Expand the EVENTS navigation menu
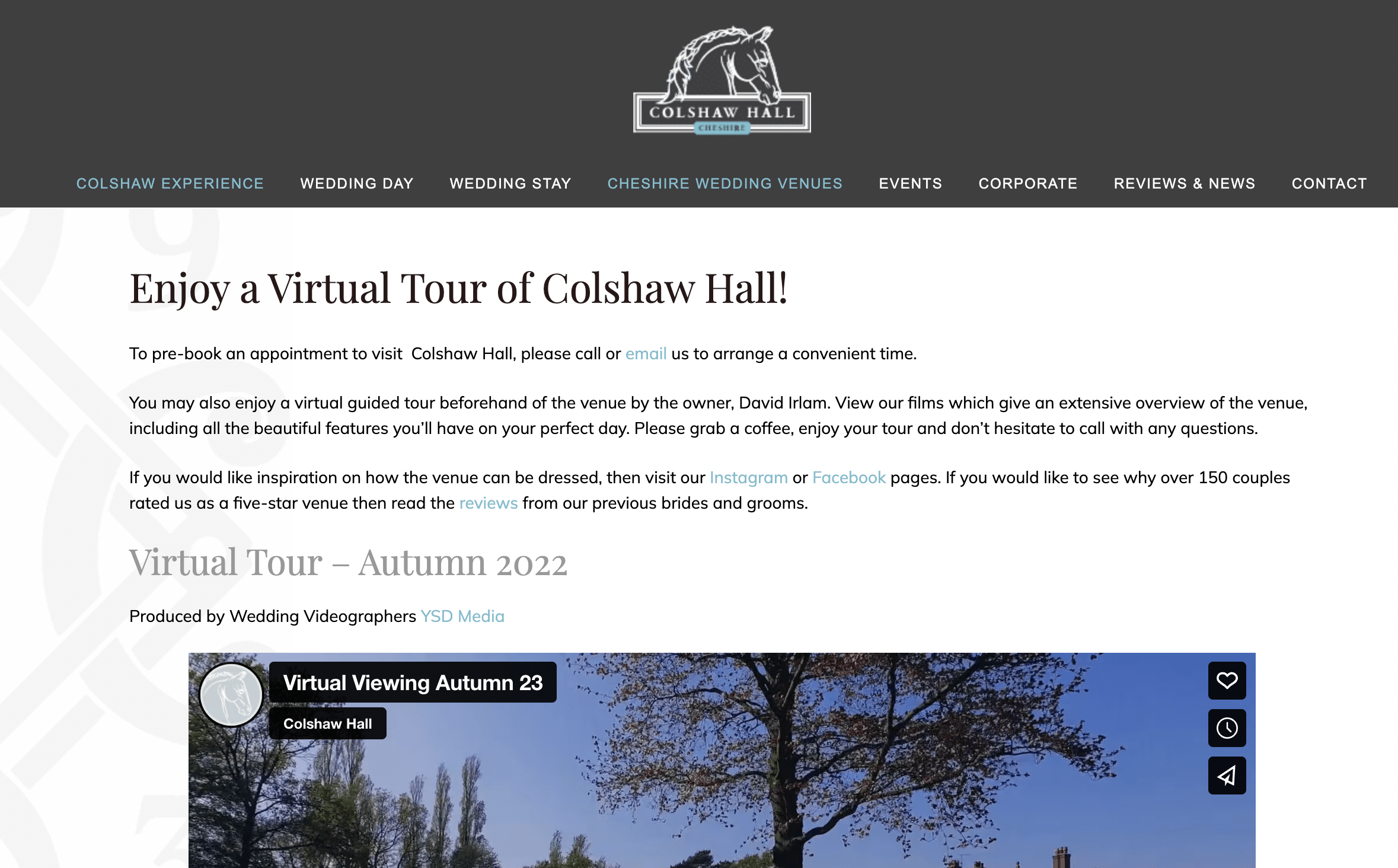 (x=910, y=182)
